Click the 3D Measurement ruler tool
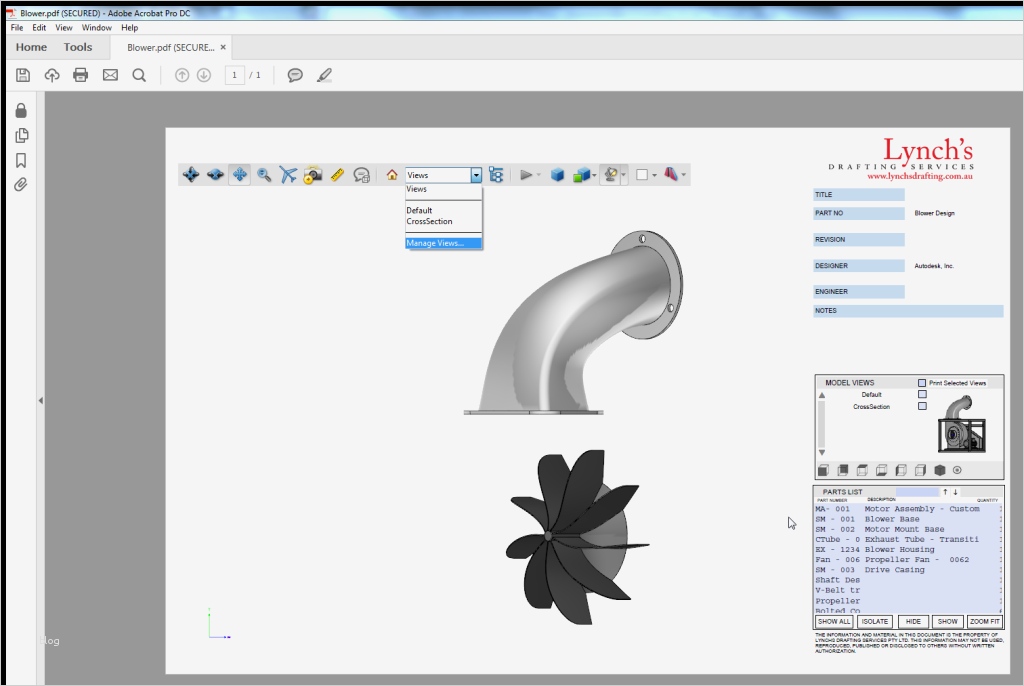Screen dimensions: 1024x686 tap(337, 175)
